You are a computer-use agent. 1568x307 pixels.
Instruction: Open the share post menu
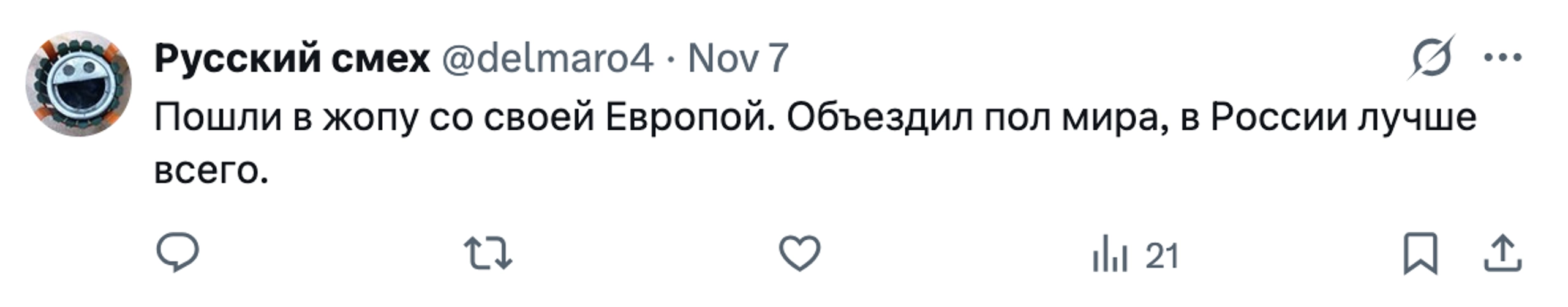1503,253
